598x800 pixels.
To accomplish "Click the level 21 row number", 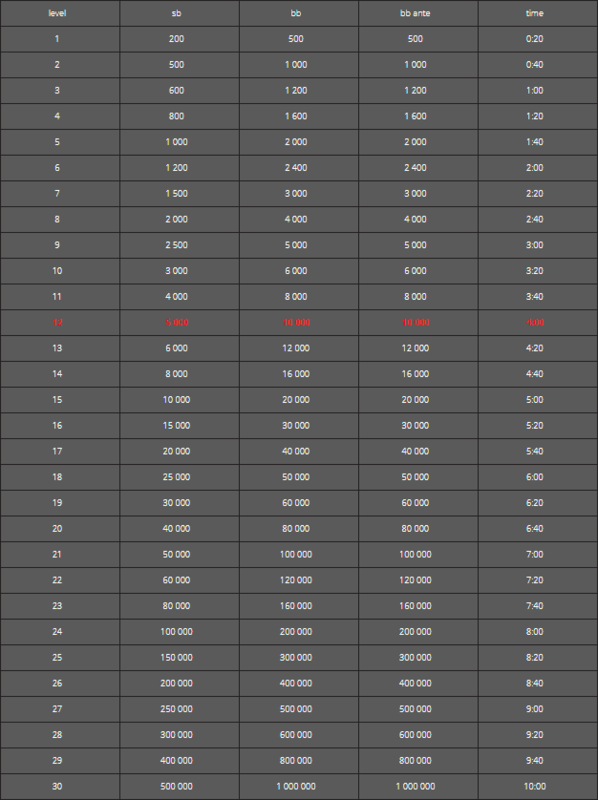I will [57, 554].
